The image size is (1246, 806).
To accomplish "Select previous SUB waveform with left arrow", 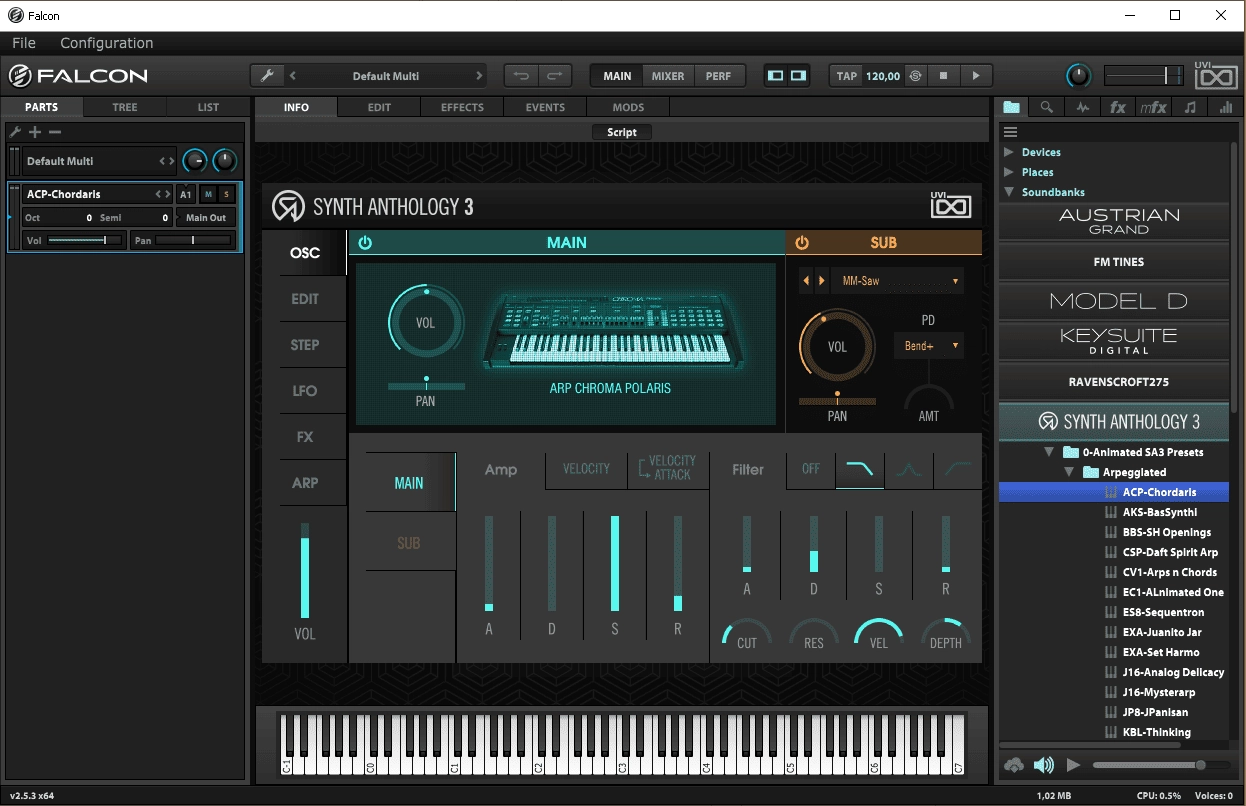I will [x=806, y=281].
